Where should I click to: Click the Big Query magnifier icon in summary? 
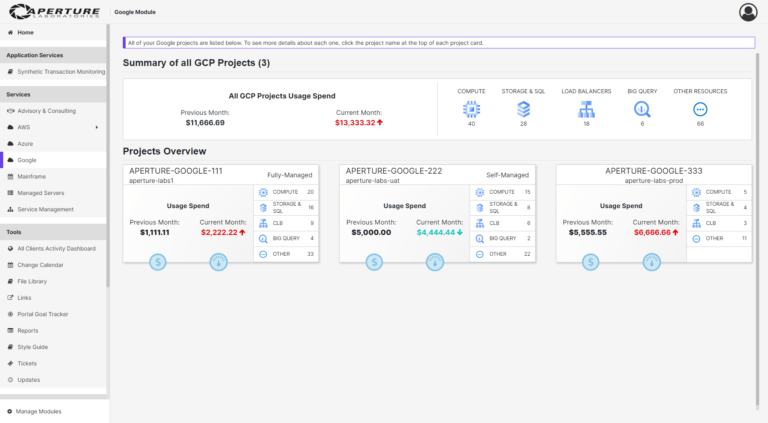(642, 109)
